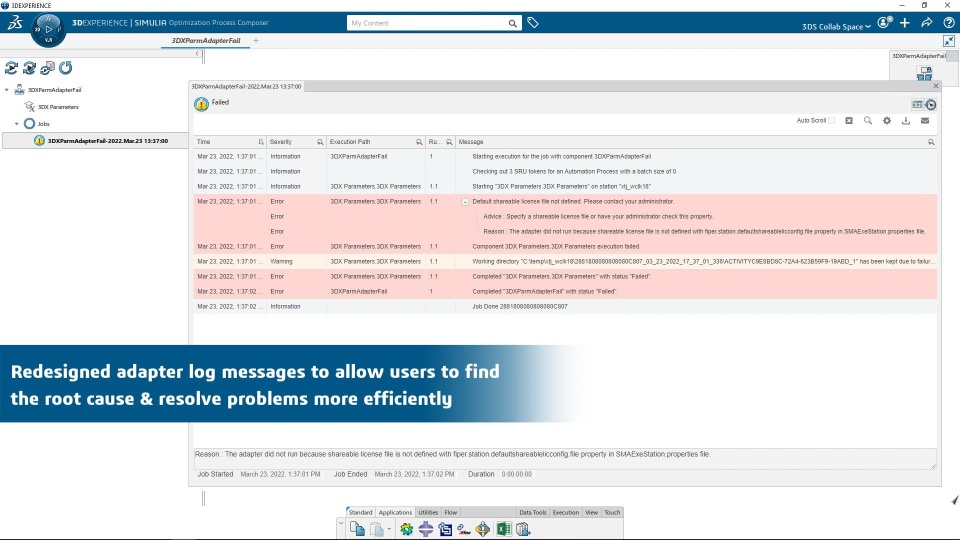Switch to the Execution toolbar tab
This screenshot has height=540, width=960.
click(566, 512)
